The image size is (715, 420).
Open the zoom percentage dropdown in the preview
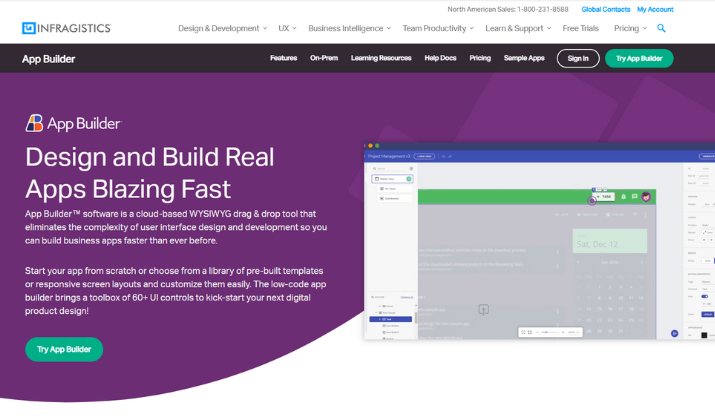[x=573, y=332]
